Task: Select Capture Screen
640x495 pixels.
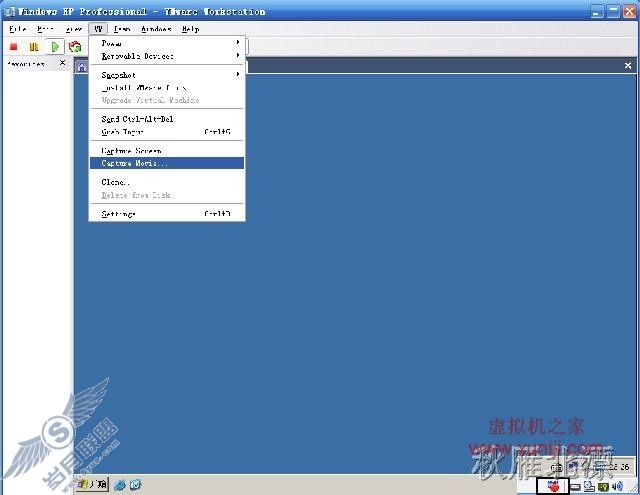Action: (167, 151)
